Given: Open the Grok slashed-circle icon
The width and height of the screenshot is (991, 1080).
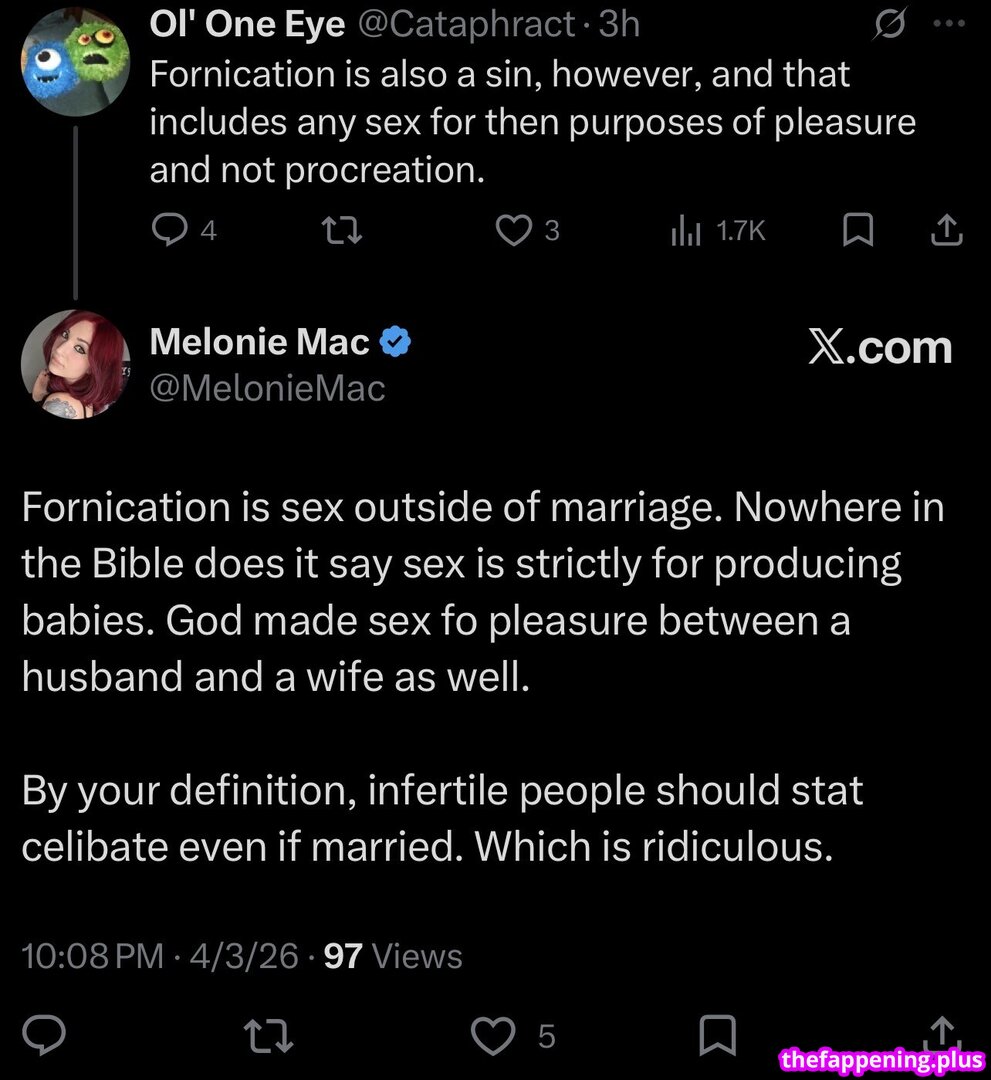Looking at the screenshot, I should point(887,24).
